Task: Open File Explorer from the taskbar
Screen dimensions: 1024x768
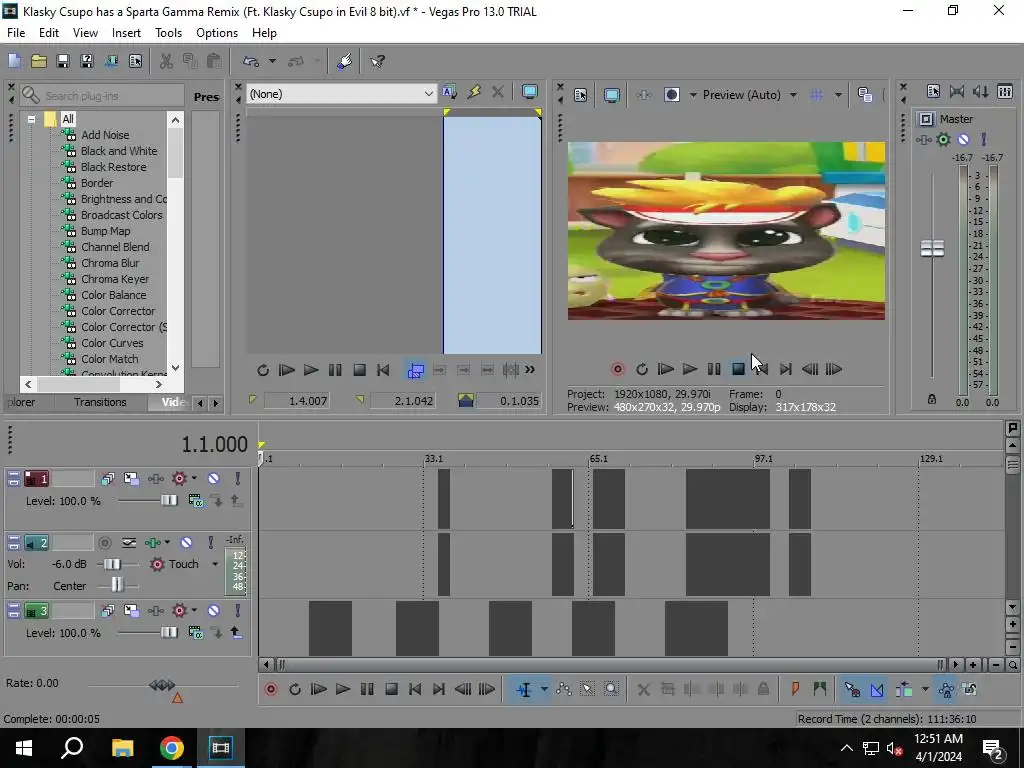Action: (x=122, y=748)
